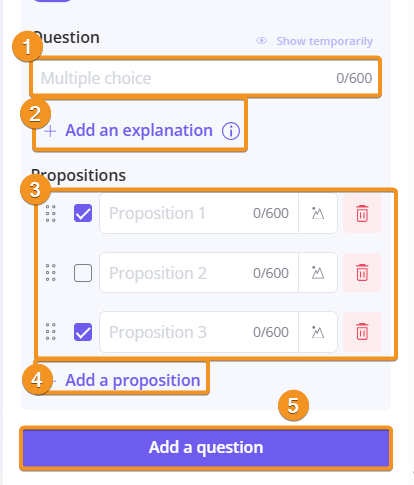
Task: Focus the Proposition 1 text field
Action: pos(199,213)
